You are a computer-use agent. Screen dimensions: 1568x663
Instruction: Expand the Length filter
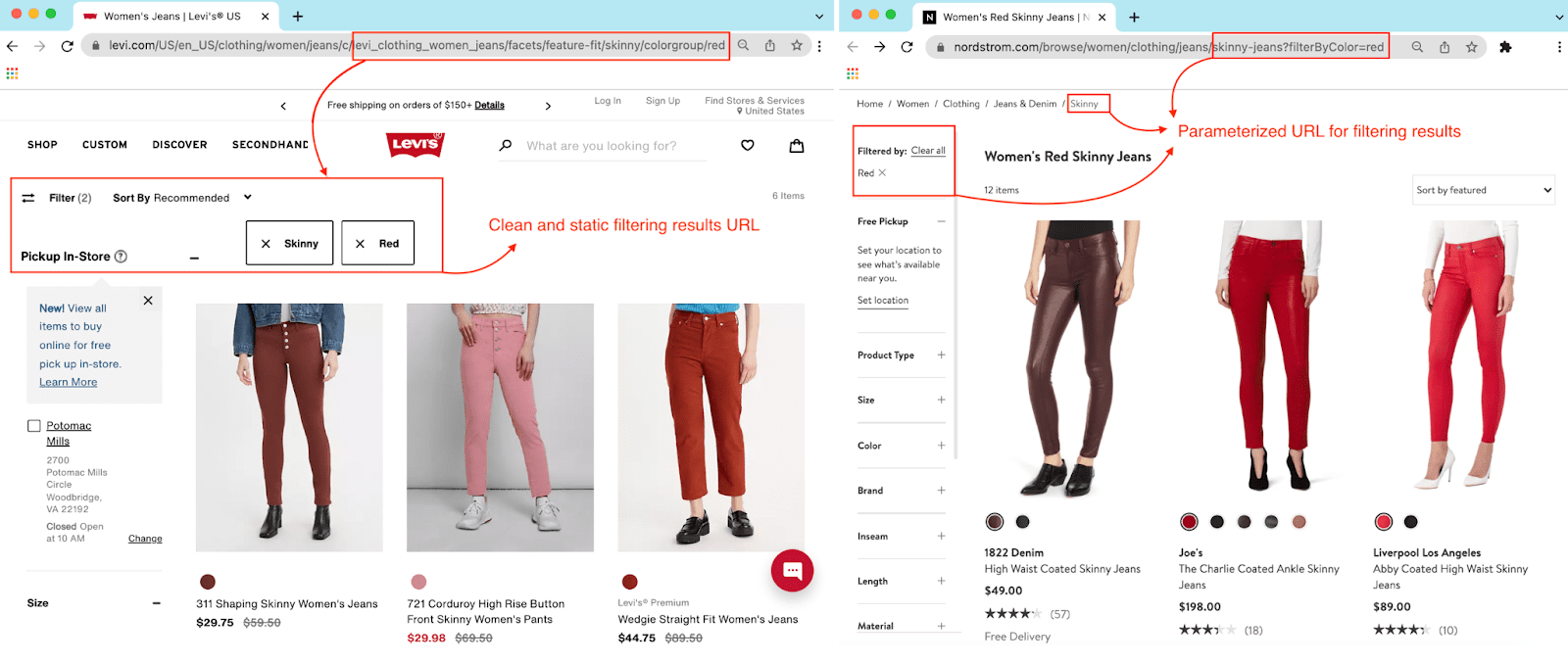pos(941,581)
